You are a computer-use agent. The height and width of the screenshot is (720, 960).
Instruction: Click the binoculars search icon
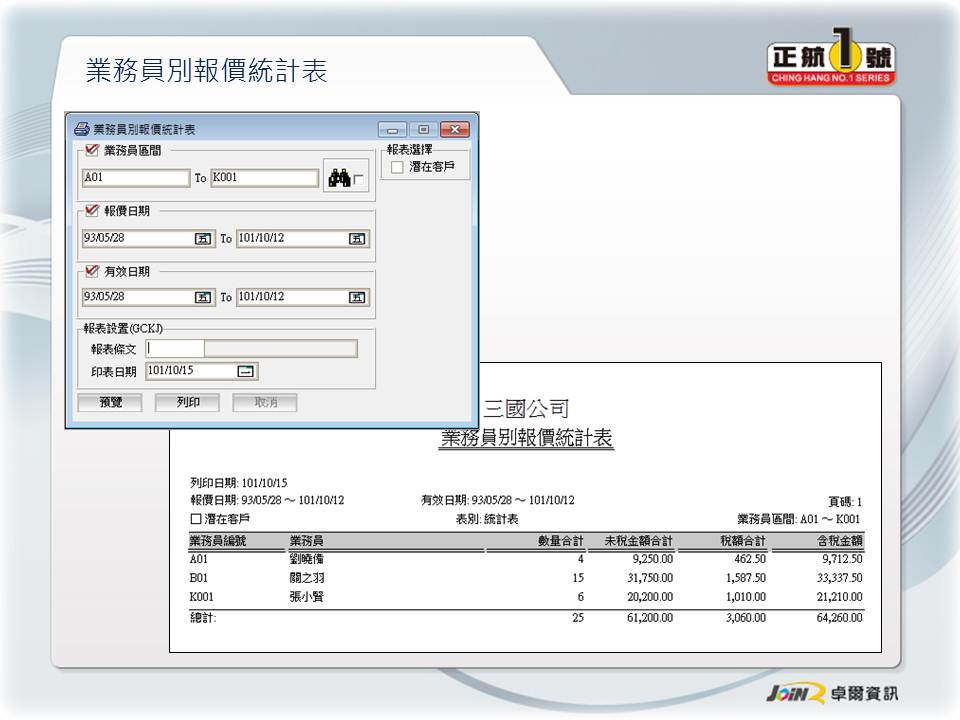pos(338,178)
